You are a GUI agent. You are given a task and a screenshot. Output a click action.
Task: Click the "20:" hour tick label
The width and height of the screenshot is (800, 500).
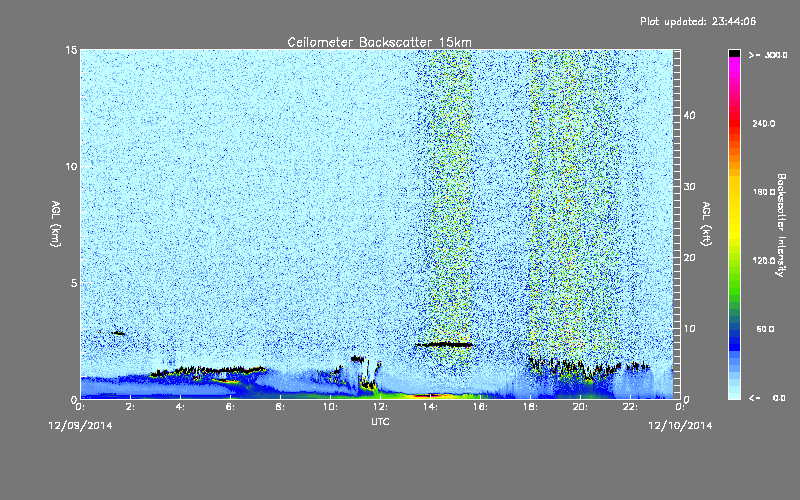(580, 407)
